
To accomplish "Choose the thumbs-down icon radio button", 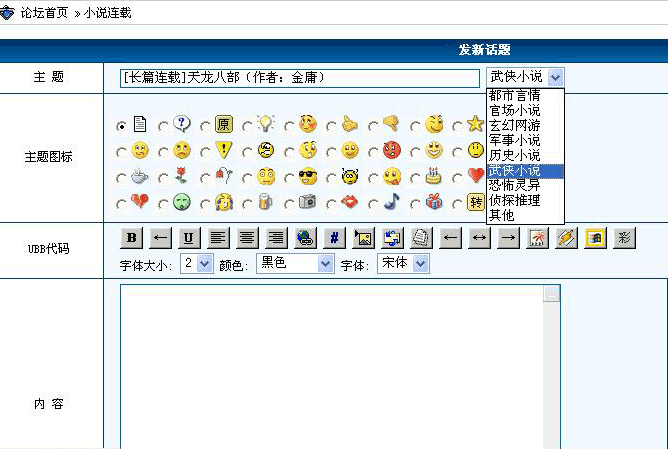I will [373, 126].
